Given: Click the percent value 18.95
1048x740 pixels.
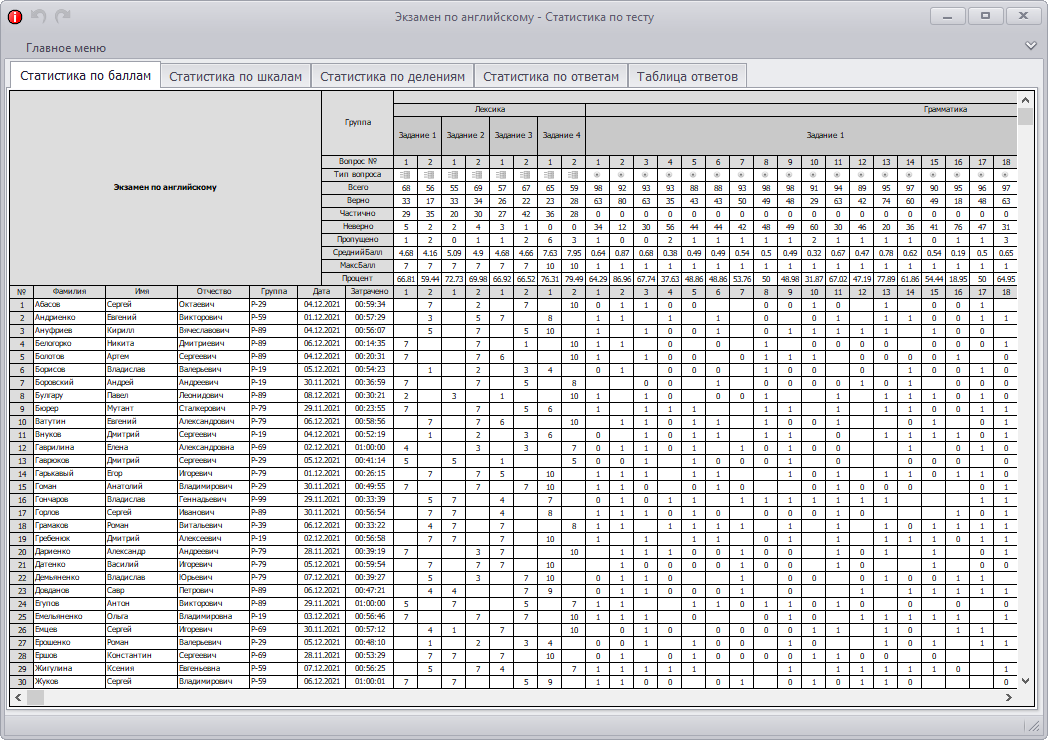Looking at the screenshot, I should (x=958, y=279).
